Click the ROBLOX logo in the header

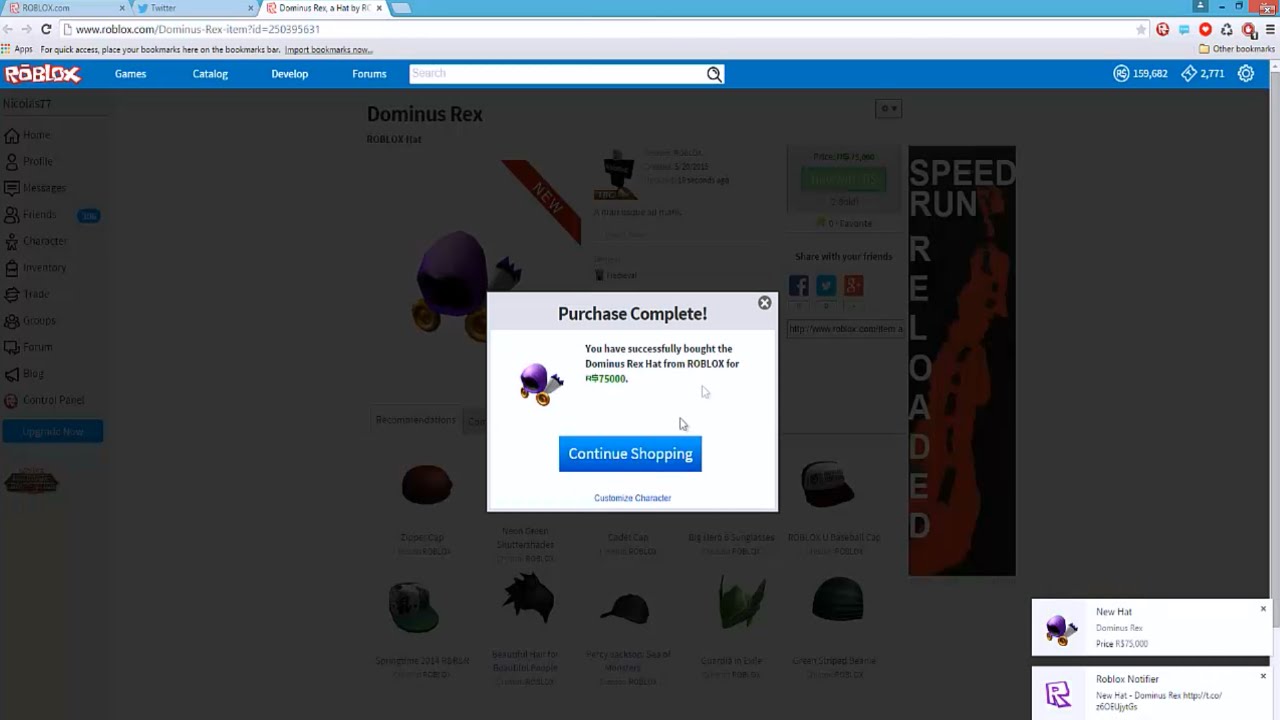[x=42, y=74]
